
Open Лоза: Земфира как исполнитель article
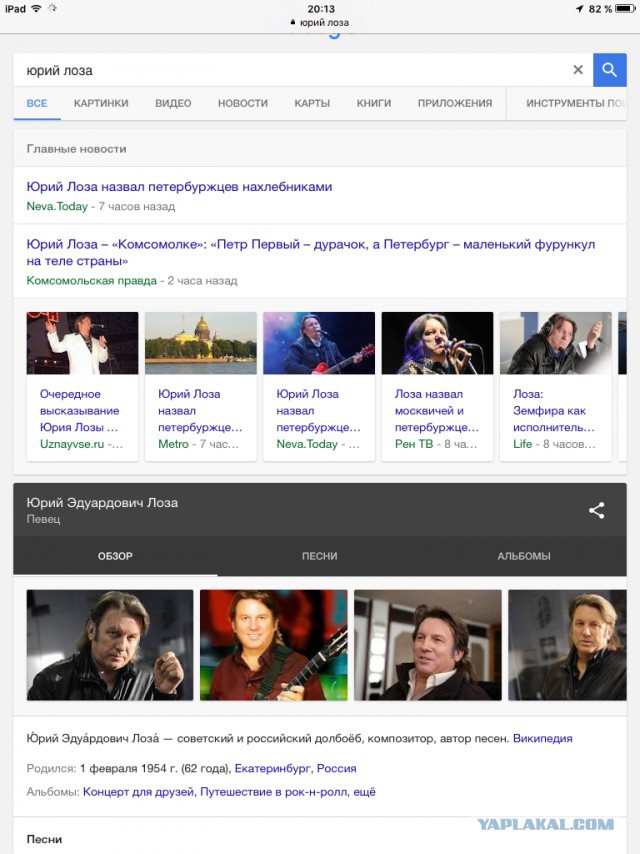[x=554, y=411]
